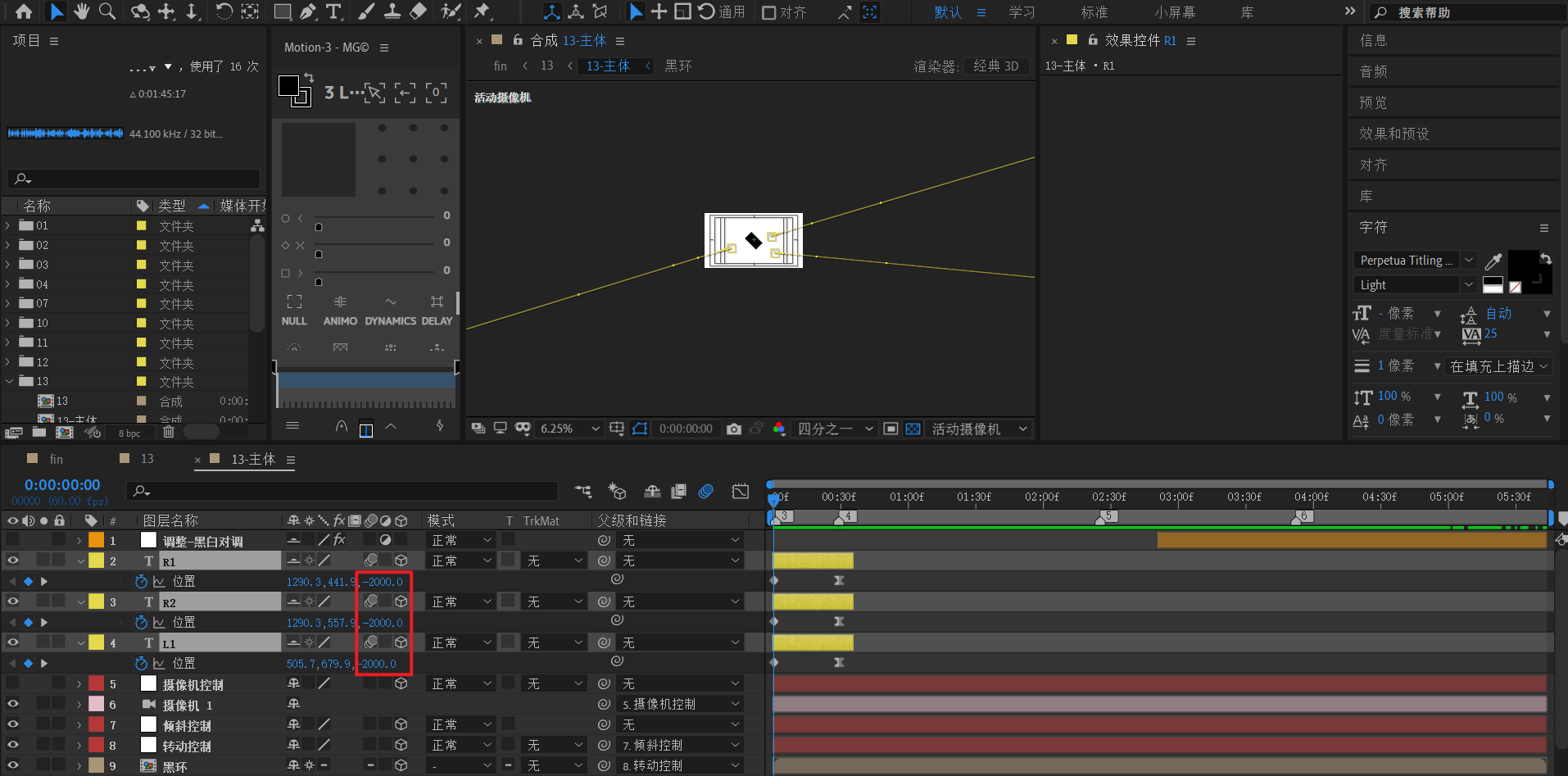Click the red label swatch of 摄像机控制 layer
The image size is (1568, 776).
coord(96,683)
